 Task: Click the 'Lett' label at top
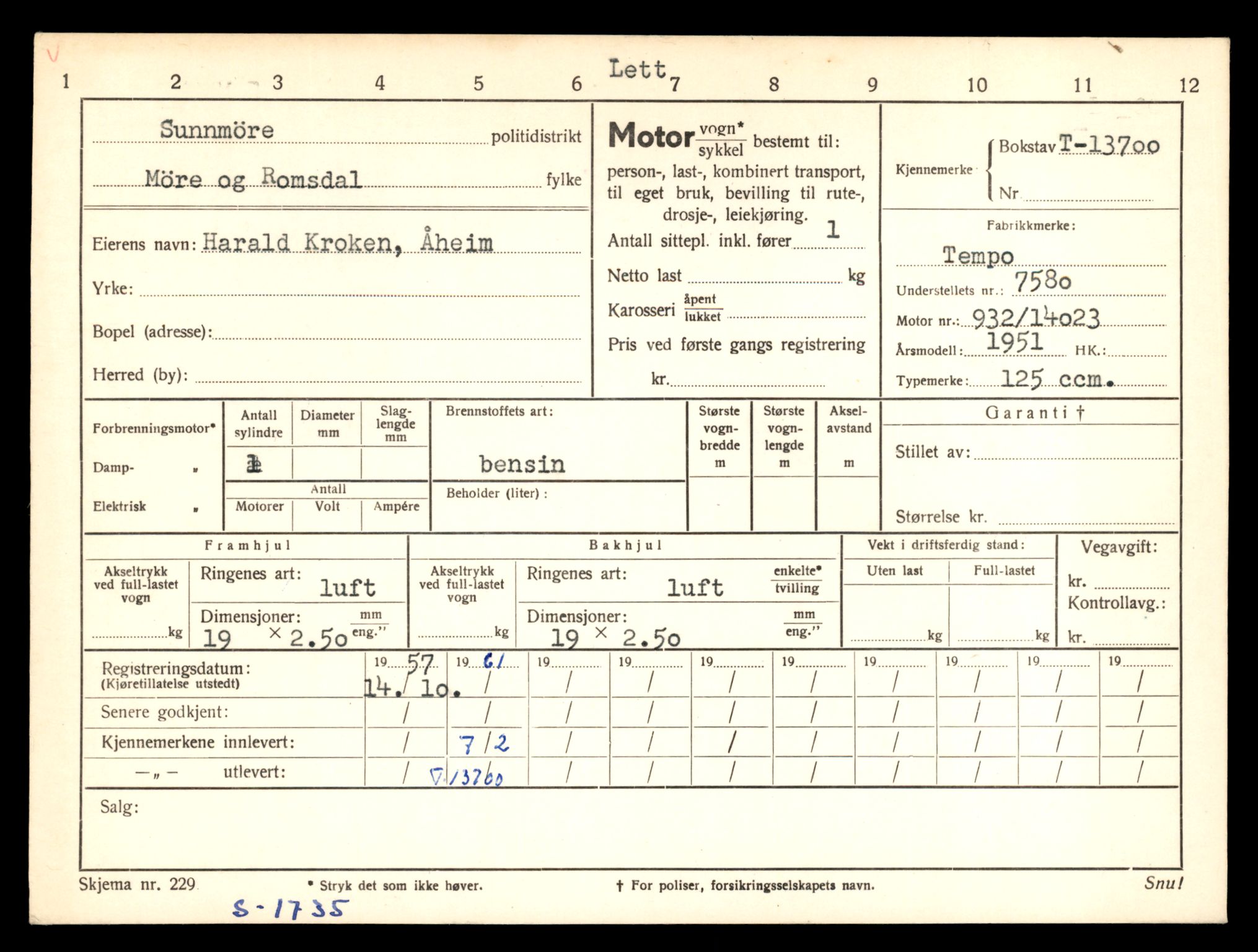point(636,69)
